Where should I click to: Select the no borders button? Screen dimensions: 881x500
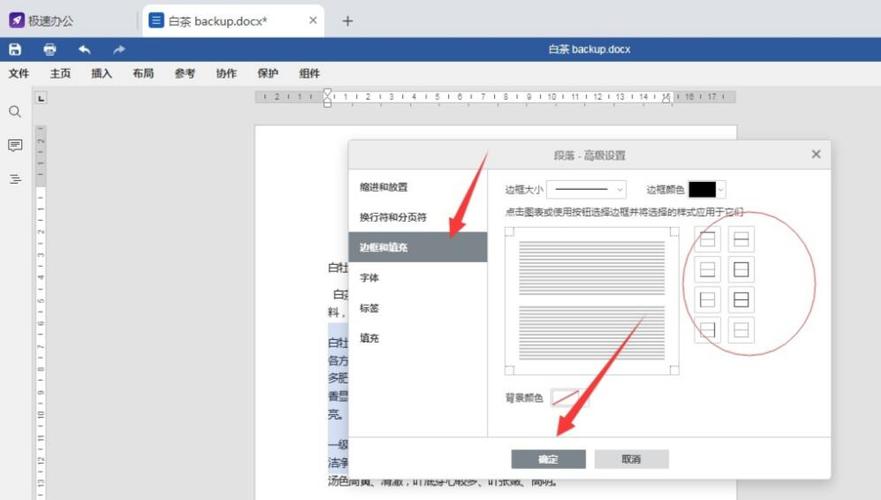point(741,330)
